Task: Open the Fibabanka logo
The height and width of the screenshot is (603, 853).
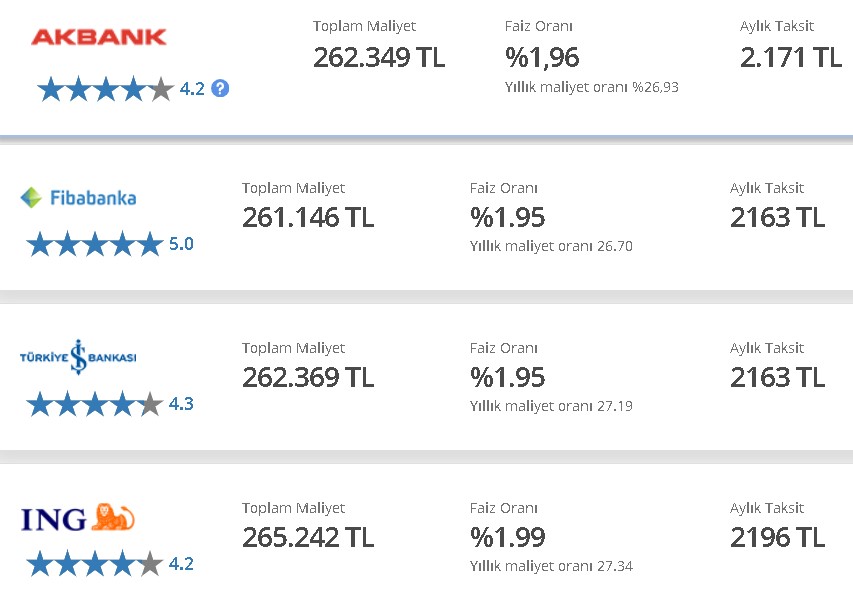Action: click(78, 198)
